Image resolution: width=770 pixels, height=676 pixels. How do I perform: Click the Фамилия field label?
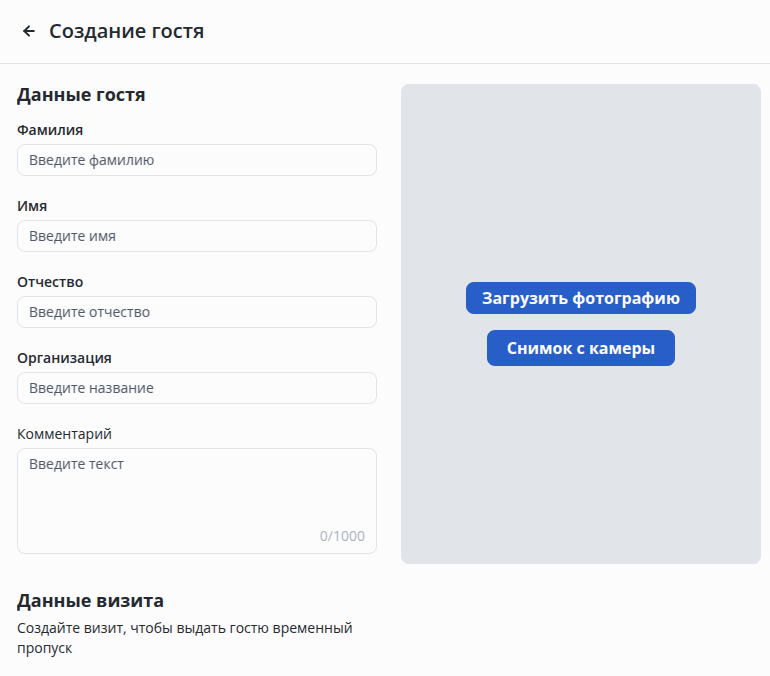click(50, 130)
